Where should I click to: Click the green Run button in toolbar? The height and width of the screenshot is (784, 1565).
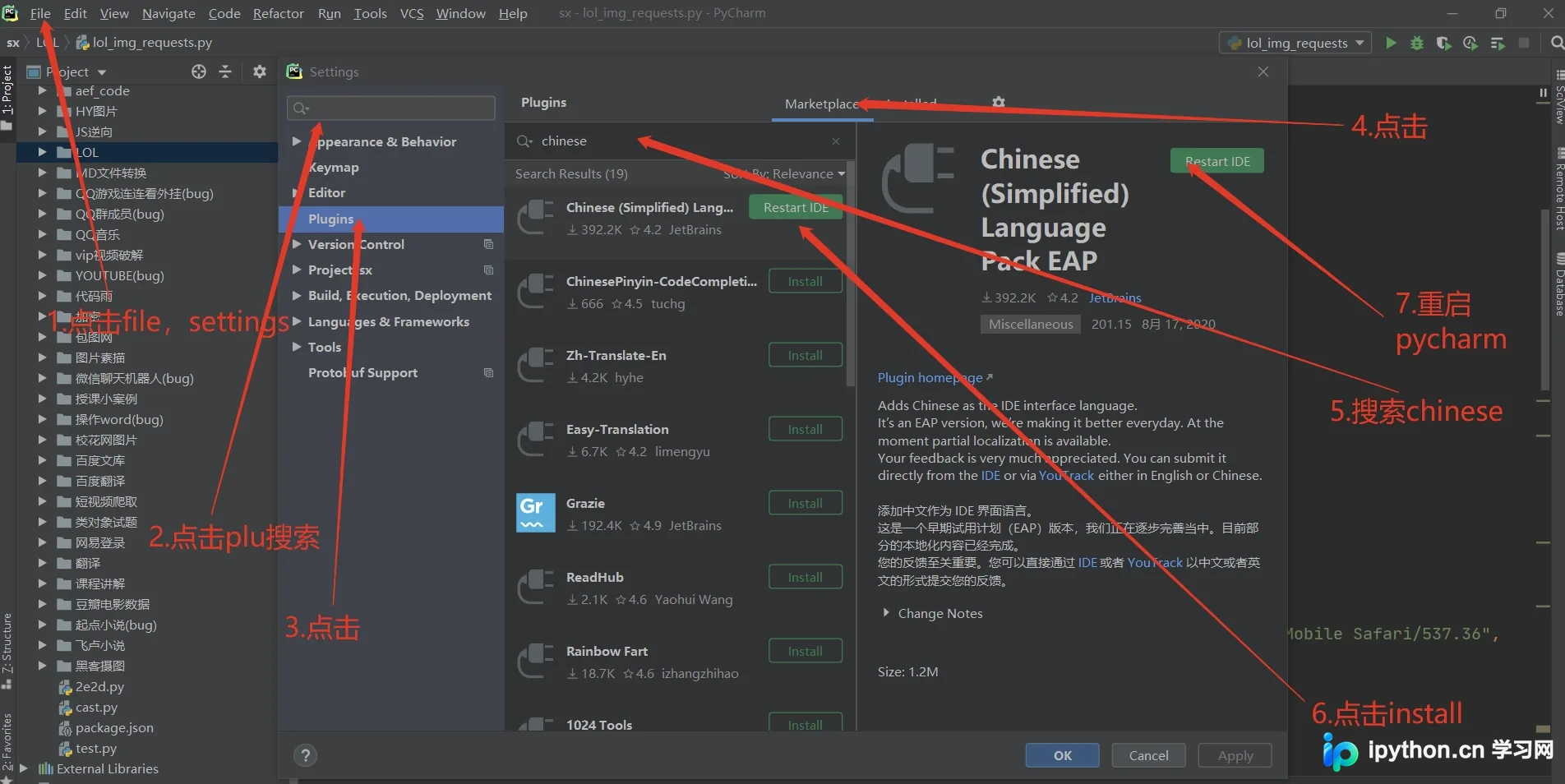(1391, 43)
